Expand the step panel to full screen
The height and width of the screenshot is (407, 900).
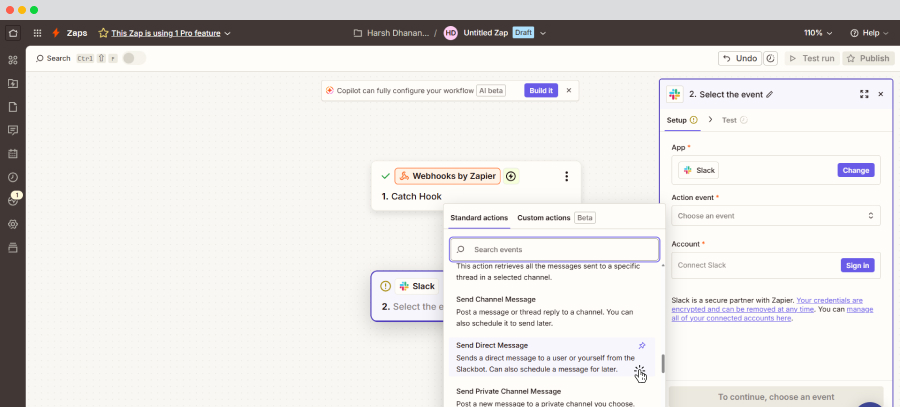tap(864, 94)
